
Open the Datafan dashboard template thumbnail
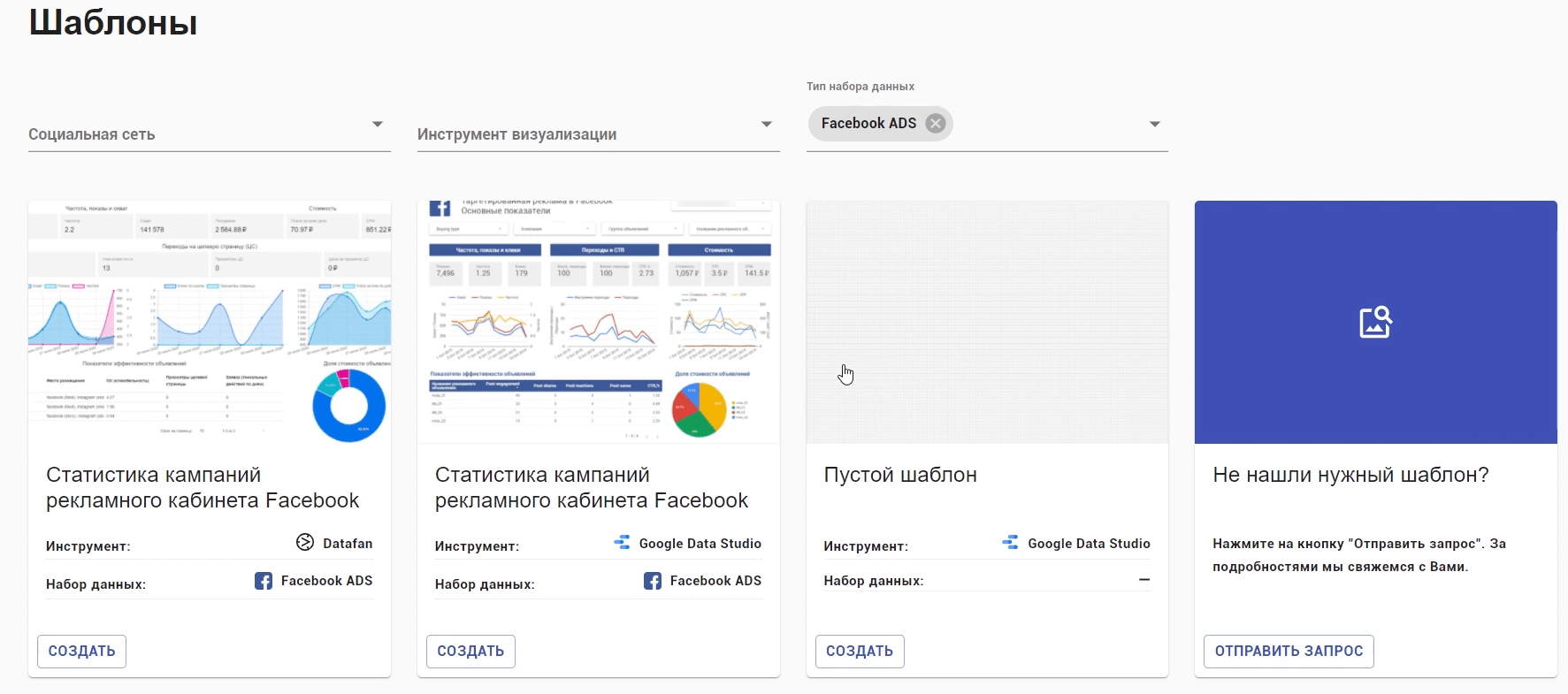(210, 322)
